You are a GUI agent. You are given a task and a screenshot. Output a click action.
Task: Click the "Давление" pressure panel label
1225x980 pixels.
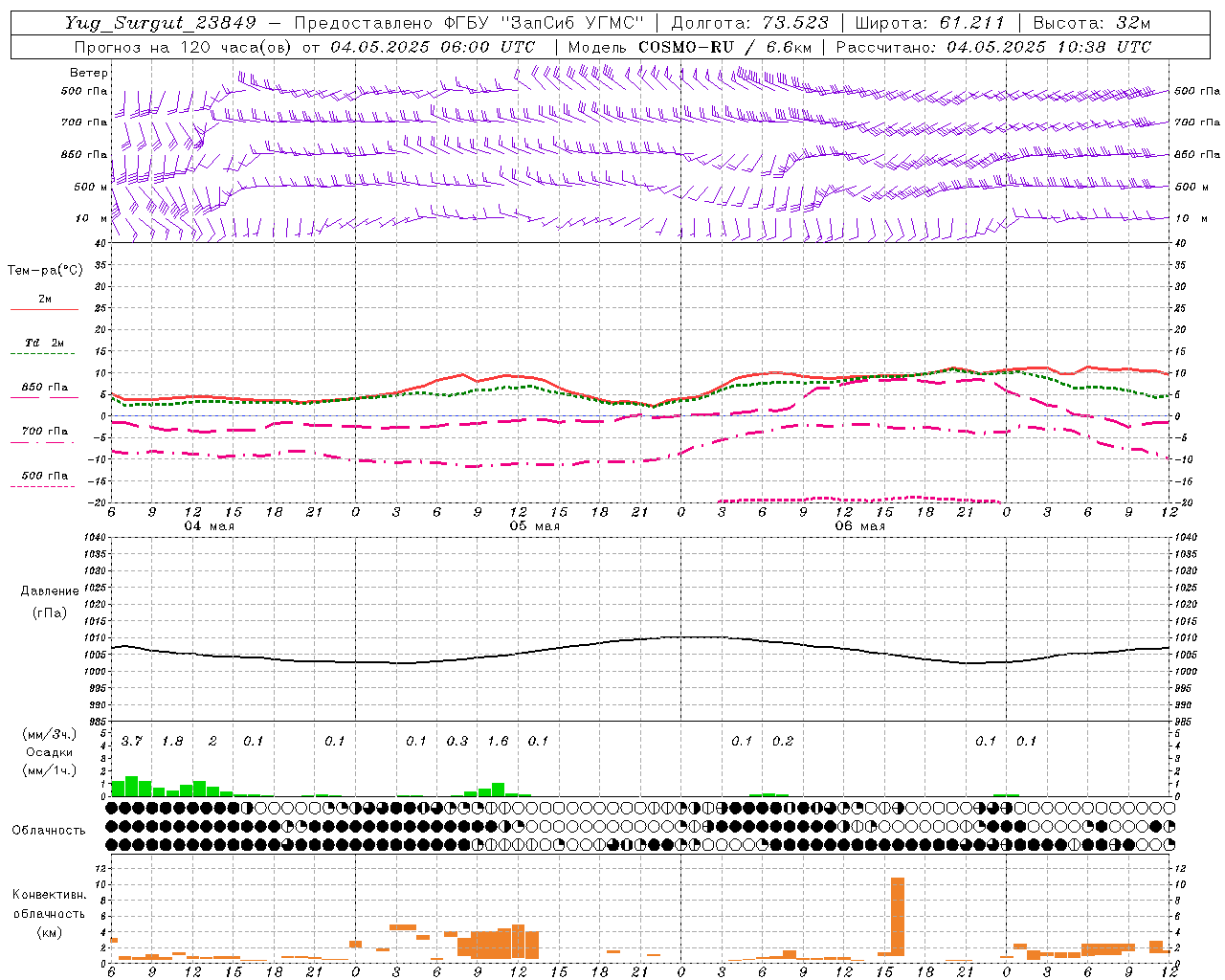tap(50, 591)
